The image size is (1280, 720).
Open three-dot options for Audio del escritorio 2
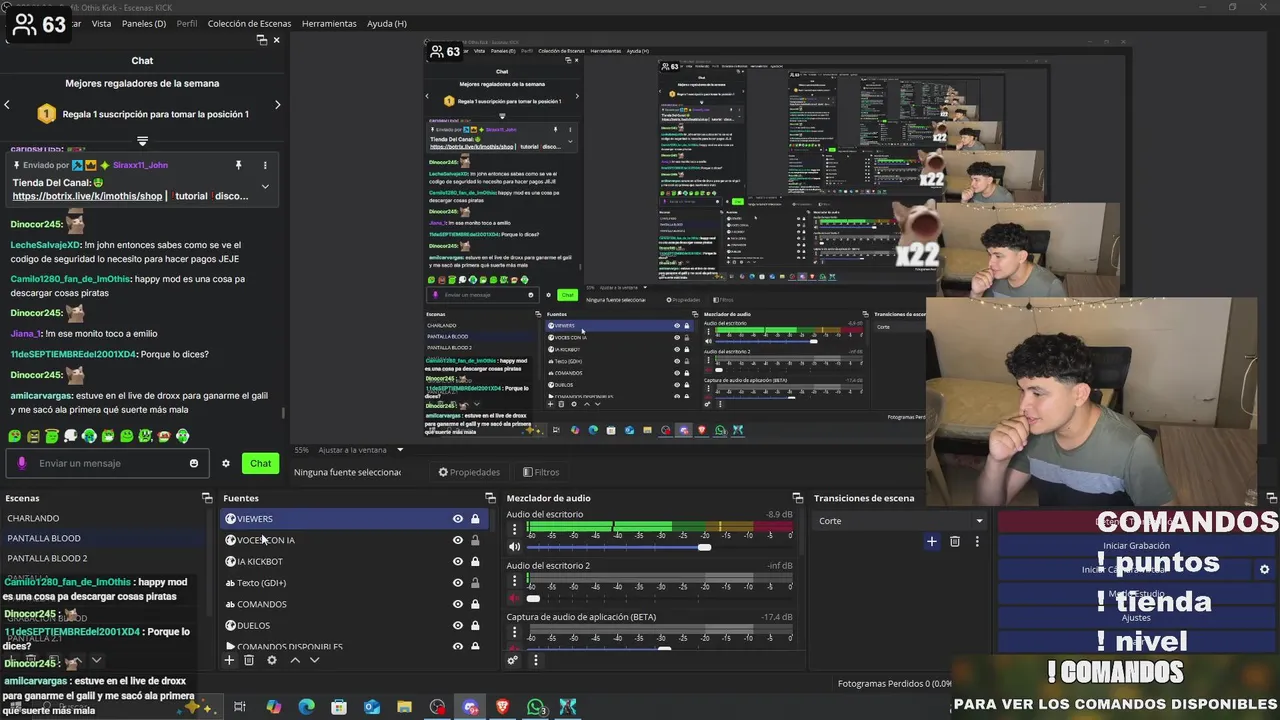point(515,581)
